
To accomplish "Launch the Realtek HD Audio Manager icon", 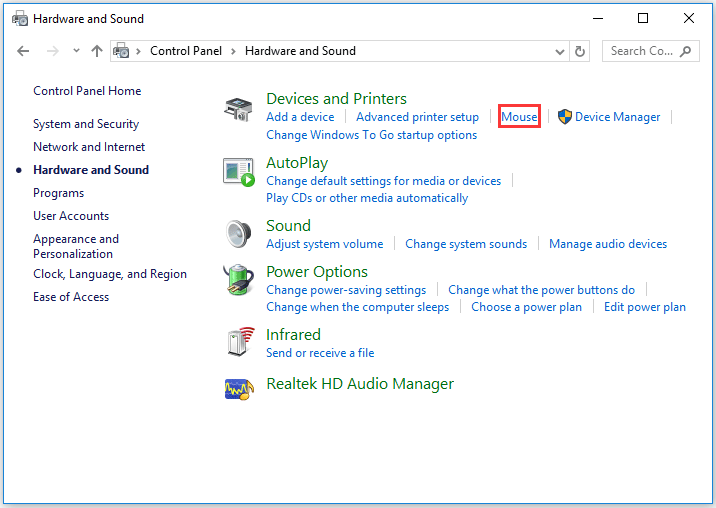I will pyautogui.click(x=239, y=389).
